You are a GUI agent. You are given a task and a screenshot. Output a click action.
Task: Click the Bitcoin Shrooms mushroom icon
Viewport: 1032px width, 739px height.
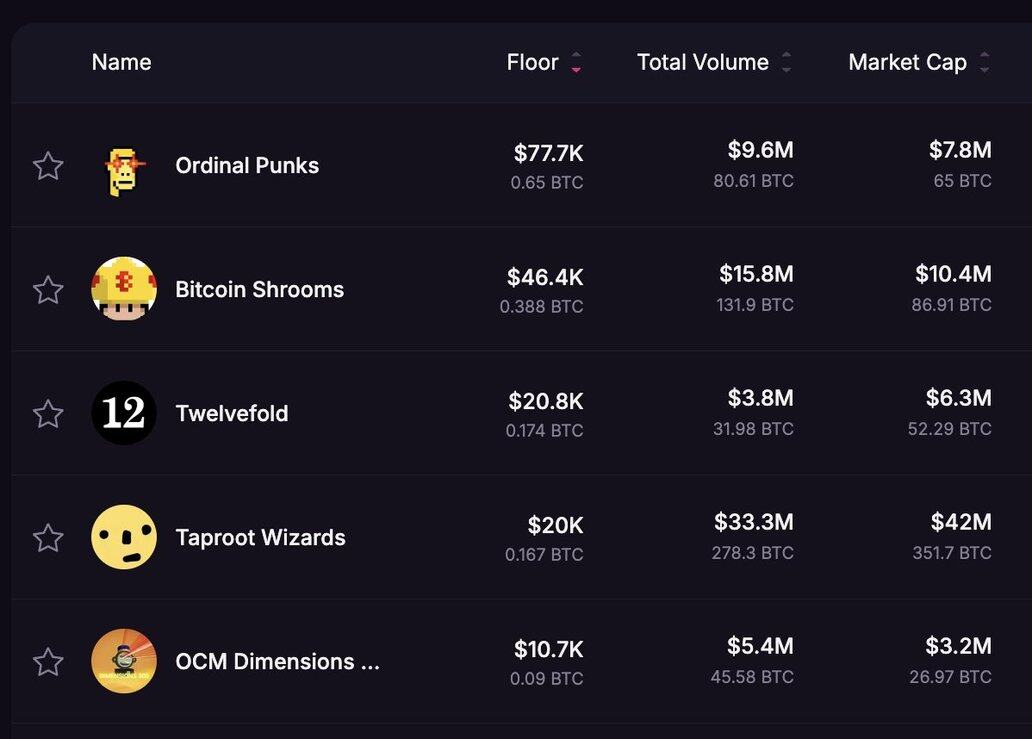124,290
